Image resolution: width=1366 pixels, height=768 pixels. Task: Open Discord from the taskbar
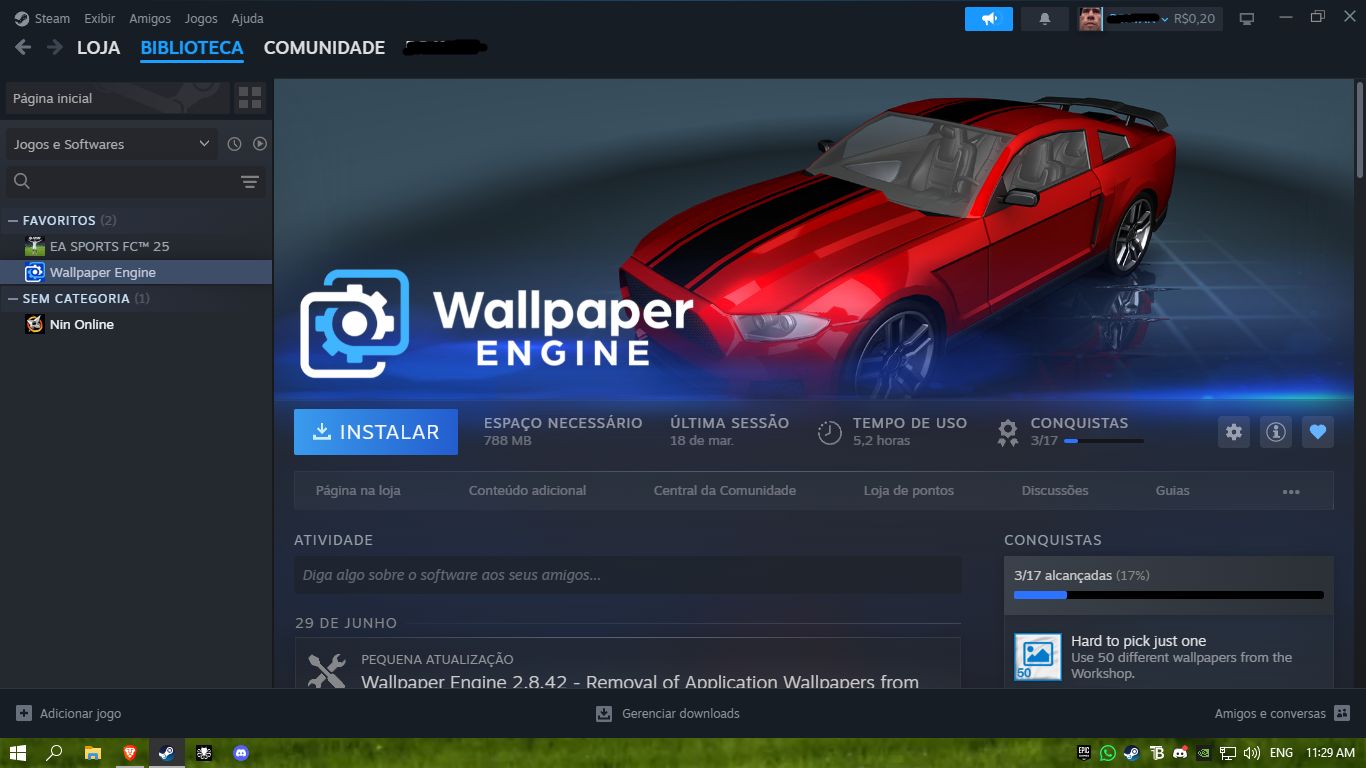coord(240,752)
